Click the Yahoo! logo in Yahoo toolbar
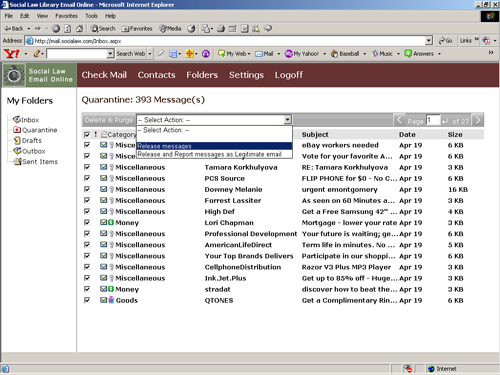Image resolution: width=500 pixels, height=375 pixels. click(12, 53)
